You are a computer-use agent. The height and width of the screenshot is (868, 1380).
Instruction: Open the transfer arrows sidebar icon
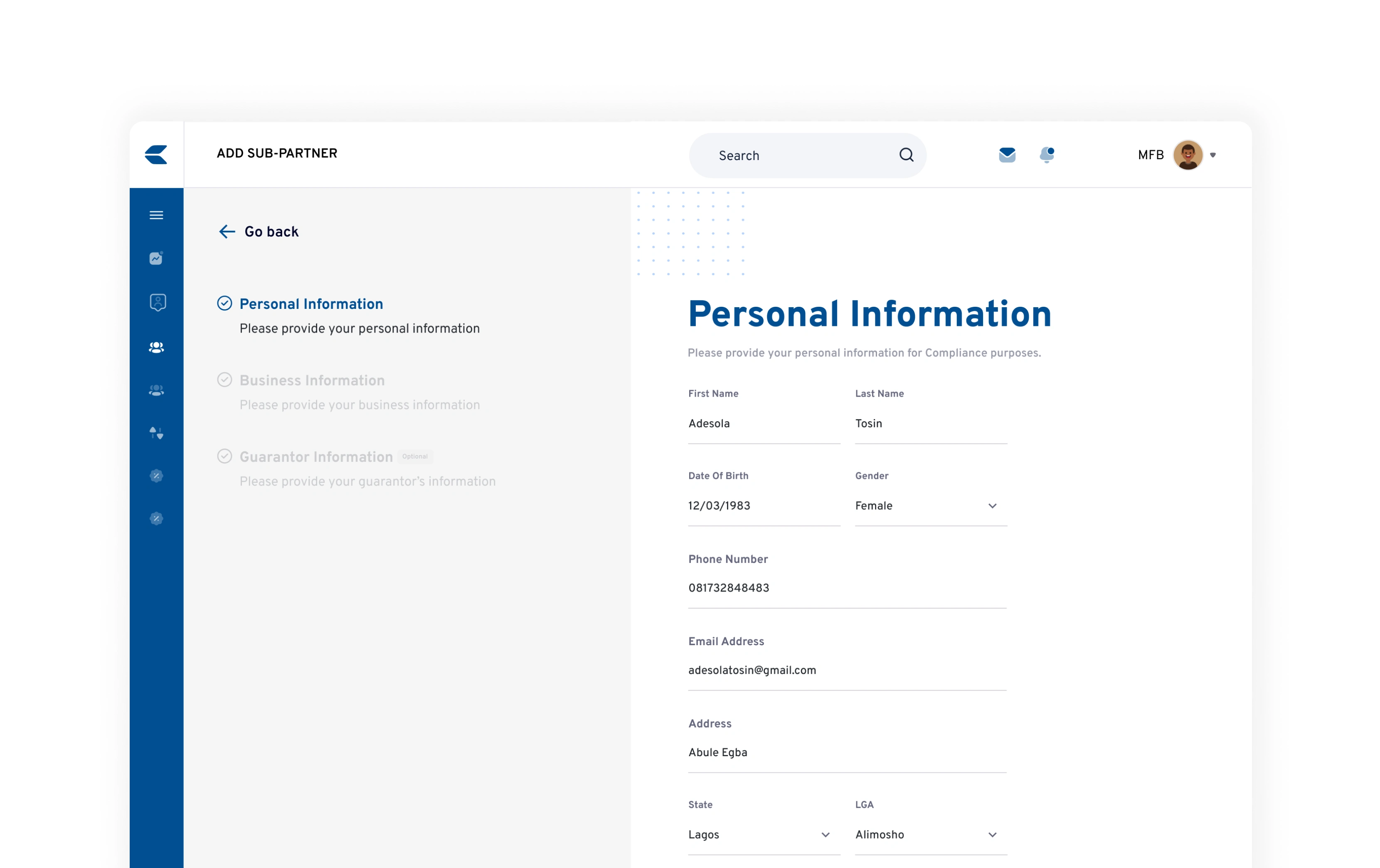point(156,433)
